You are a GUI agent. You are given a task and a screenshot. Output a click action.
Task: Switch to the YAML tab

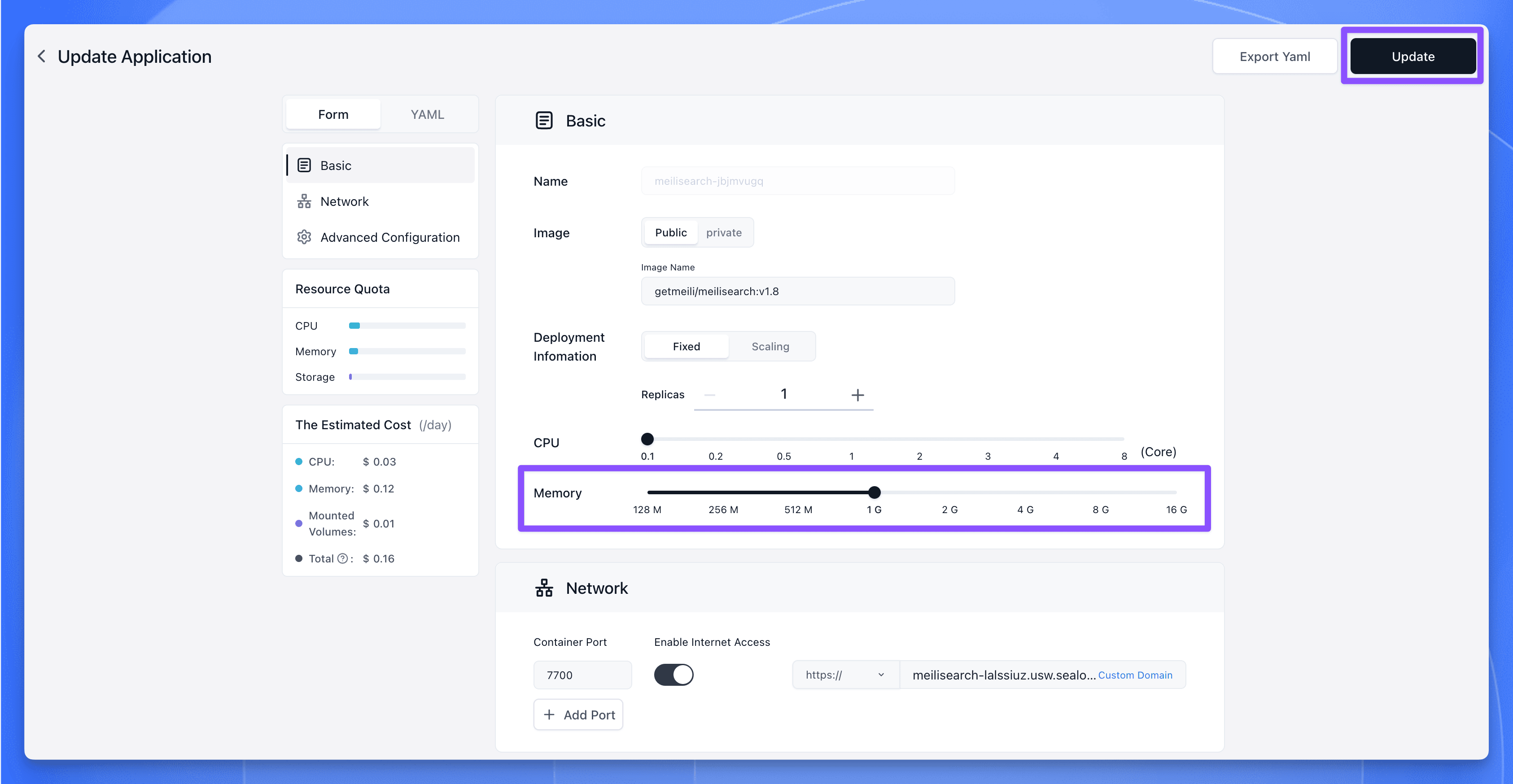[428, 114]
